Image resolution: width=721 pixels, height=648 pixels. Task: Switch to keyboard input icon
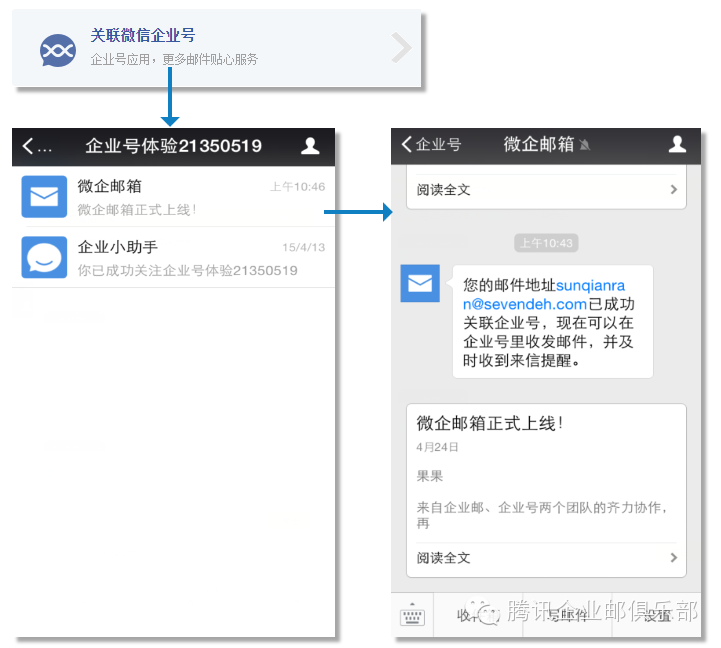coord(412,615)
